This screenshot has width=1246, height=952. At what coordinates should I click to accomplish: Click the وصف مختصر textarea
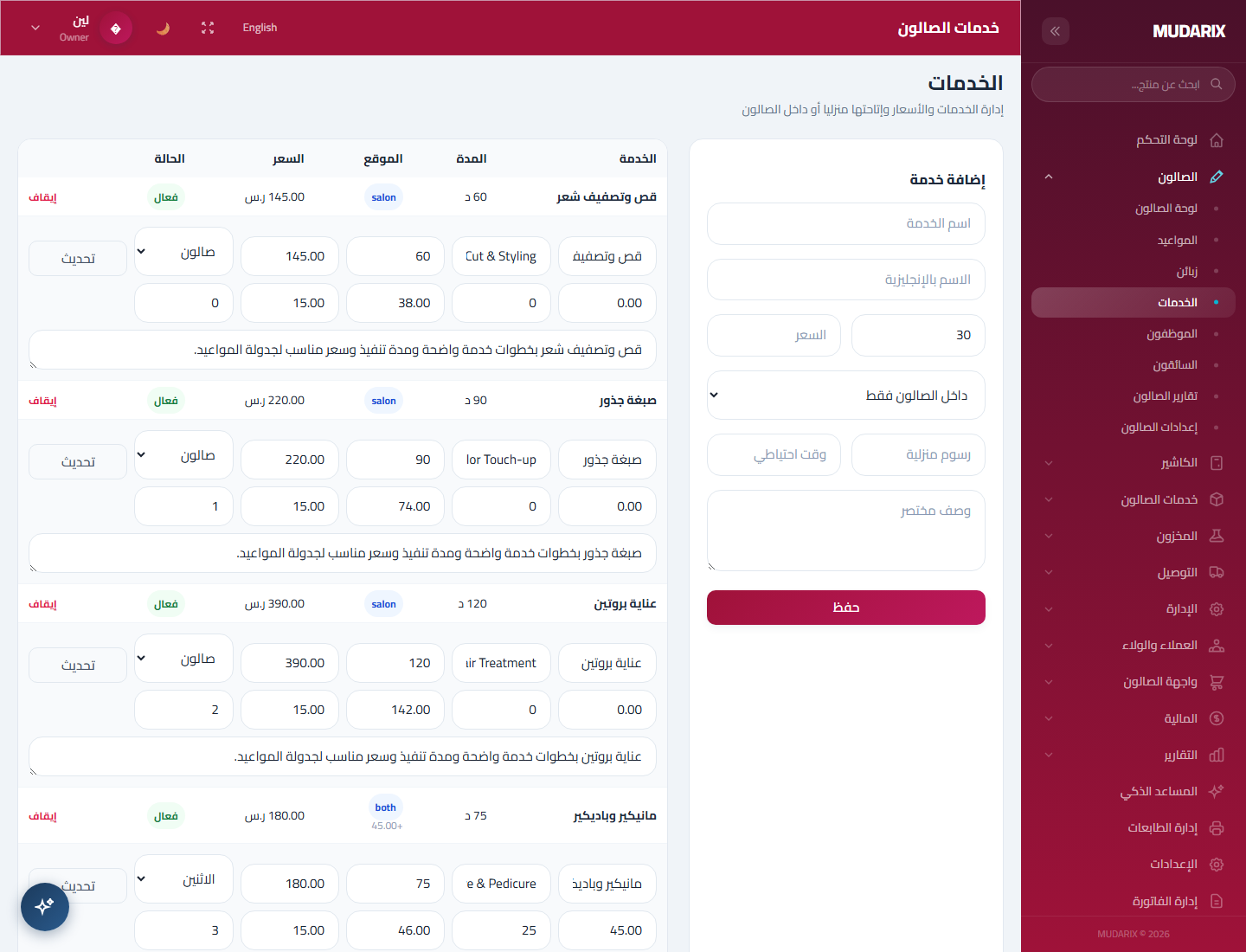pos(846,531)
